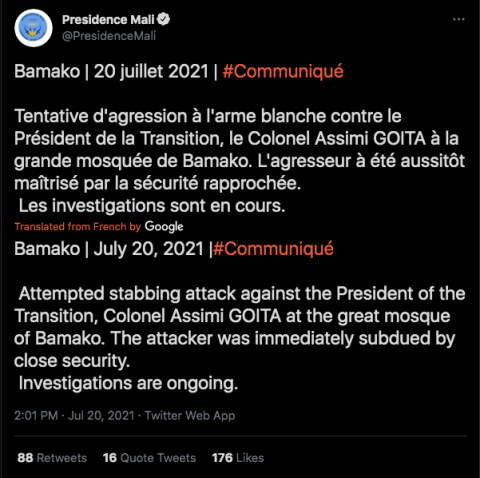Viewport: 480px width, 478px height.
Task: Click the #Communiqué hashtag in the English translation
Action: [273, 249]
